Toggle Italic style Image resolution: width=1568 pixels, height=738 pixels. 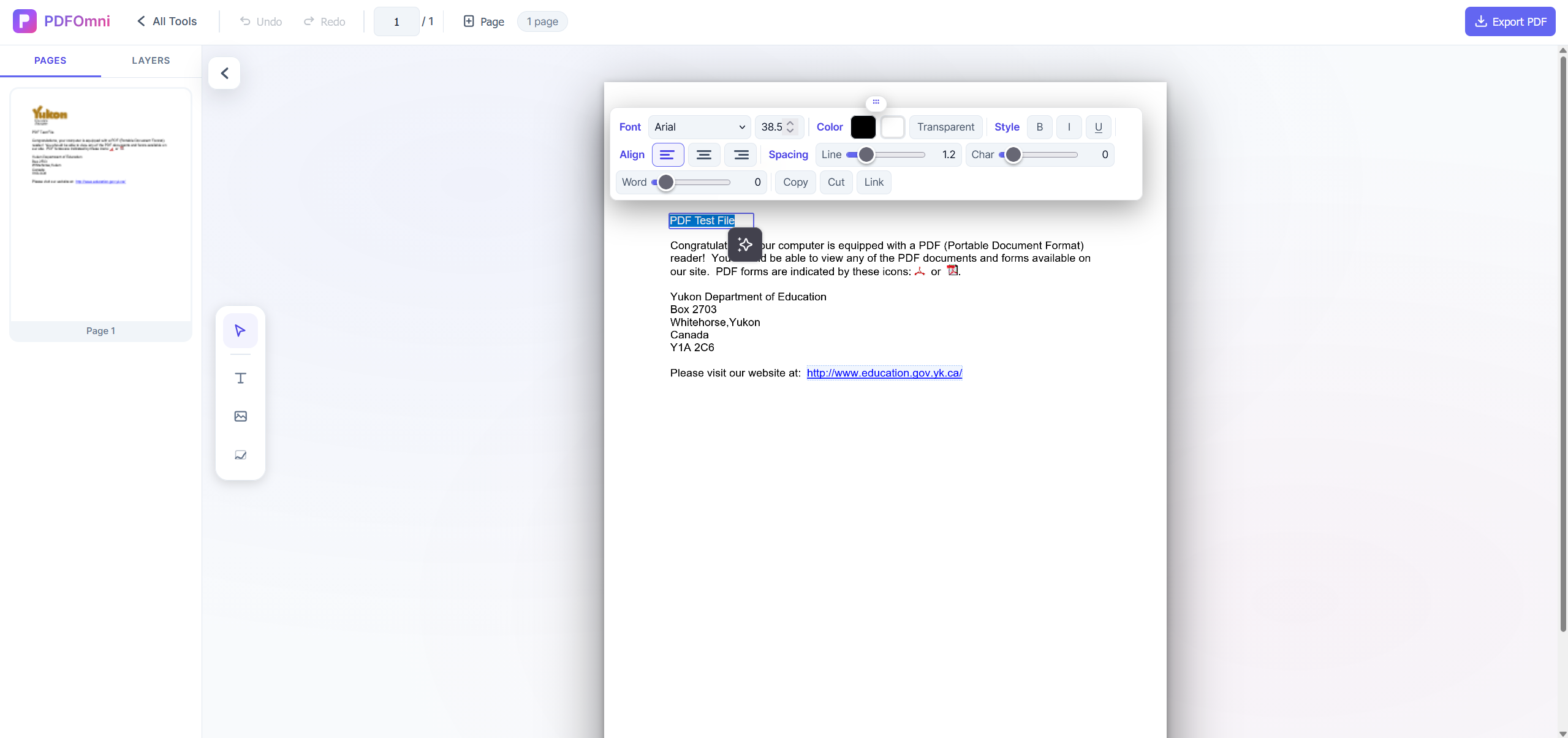(1069, 127)
